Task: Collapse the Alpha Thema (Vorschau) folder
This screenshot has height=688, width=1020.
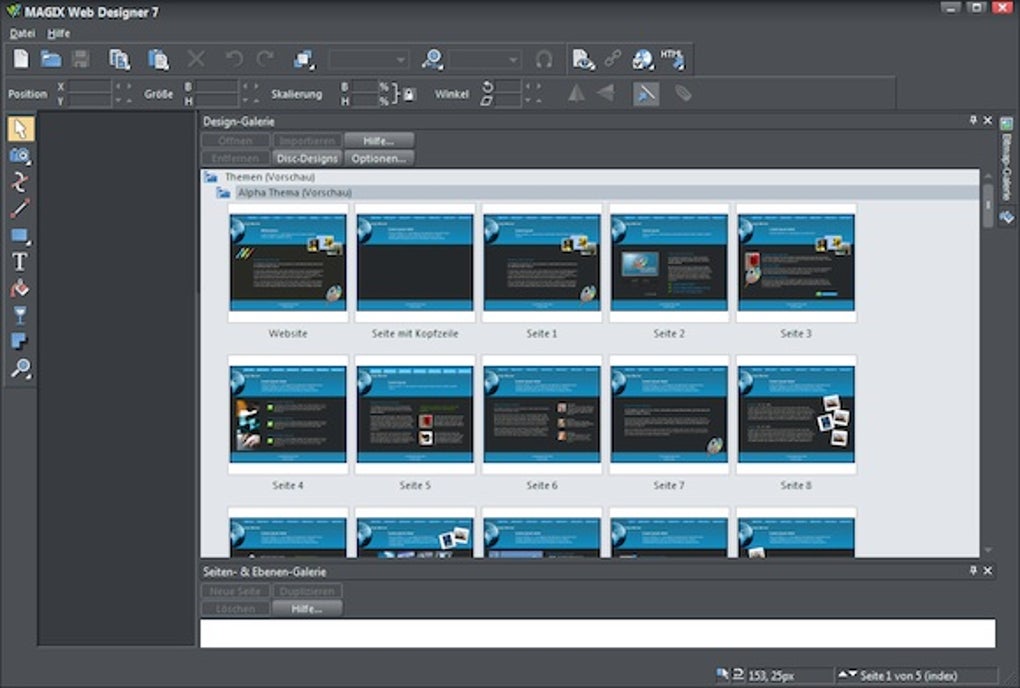Action: click(224, 192)
